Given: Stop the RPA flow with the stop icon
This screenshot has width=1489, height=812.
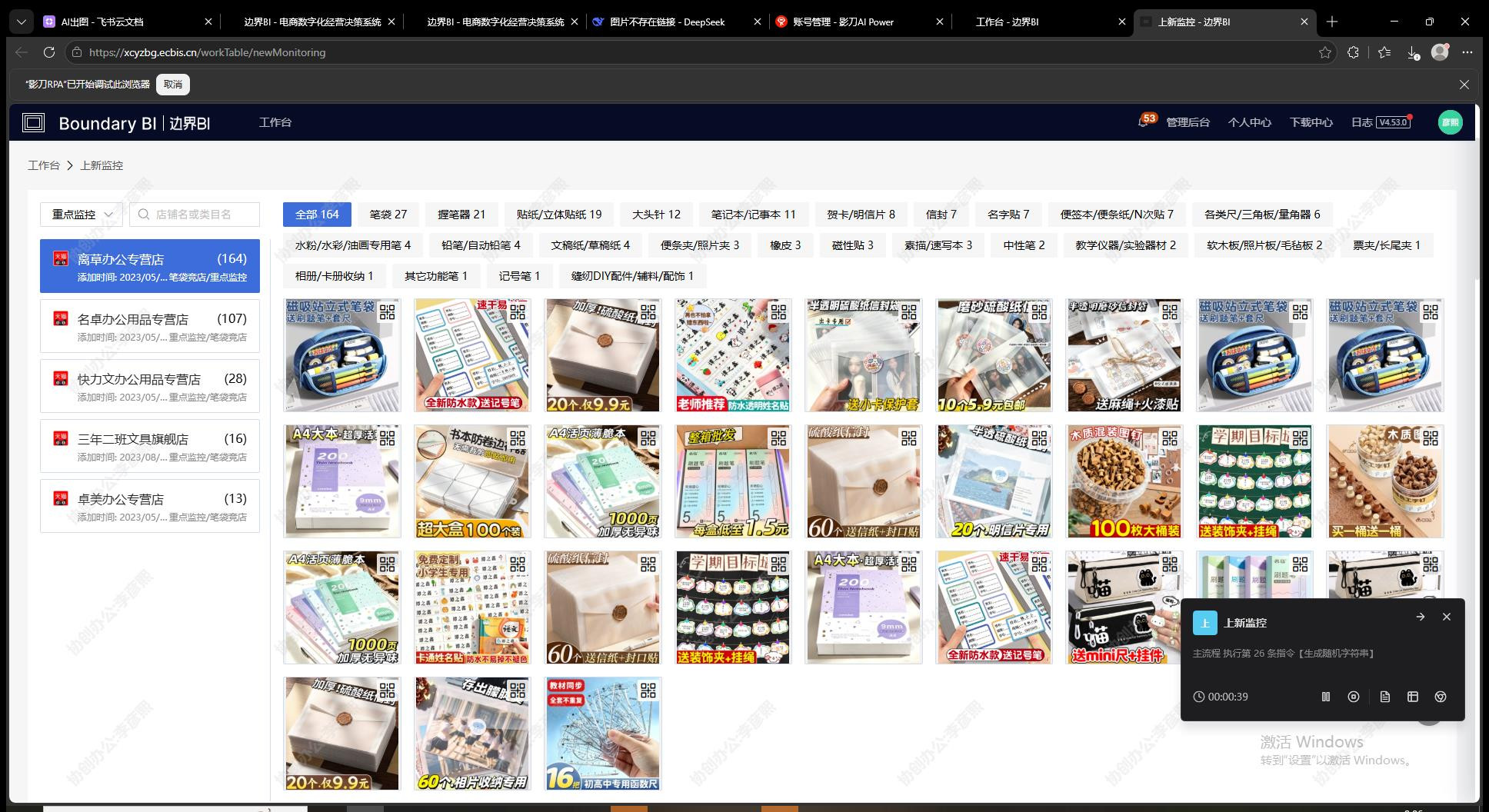Looking at the screenshot, I should [x=1354, y=697].
